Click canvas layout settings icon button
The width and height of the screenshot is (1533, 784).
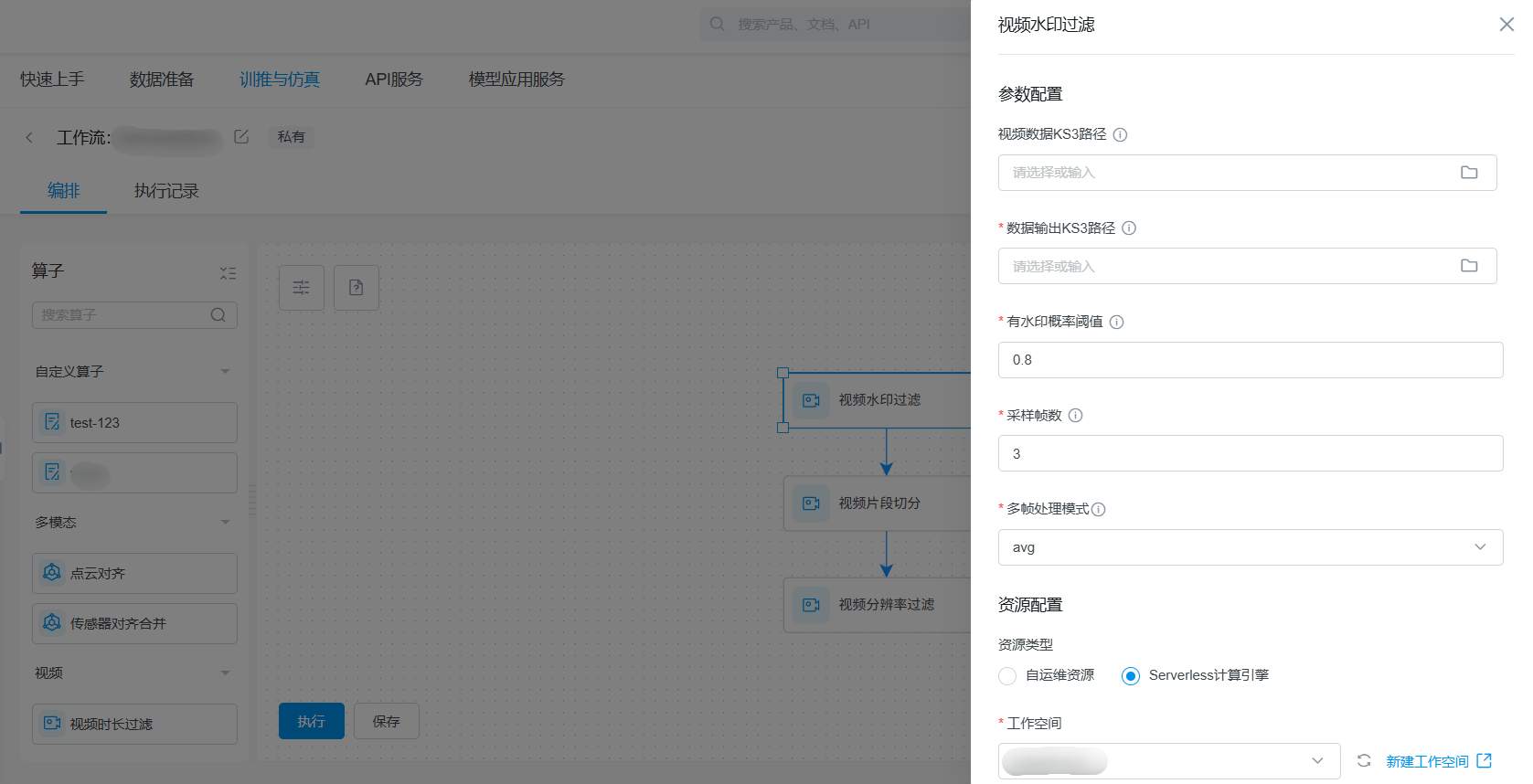[x=301, y=288]
